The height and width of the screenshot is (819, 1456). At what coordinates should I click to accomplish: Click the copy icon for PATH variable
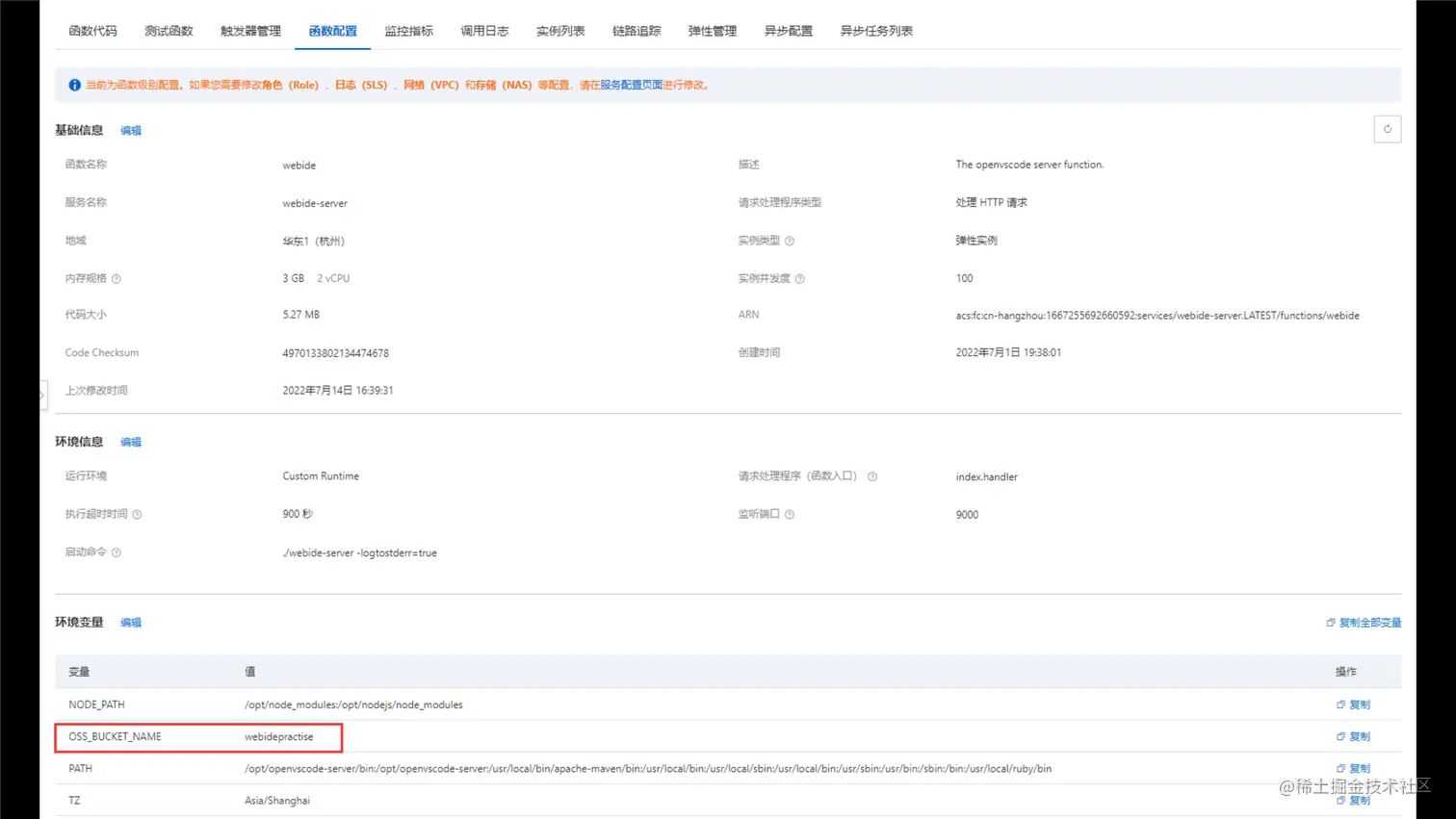[1353, 768]
